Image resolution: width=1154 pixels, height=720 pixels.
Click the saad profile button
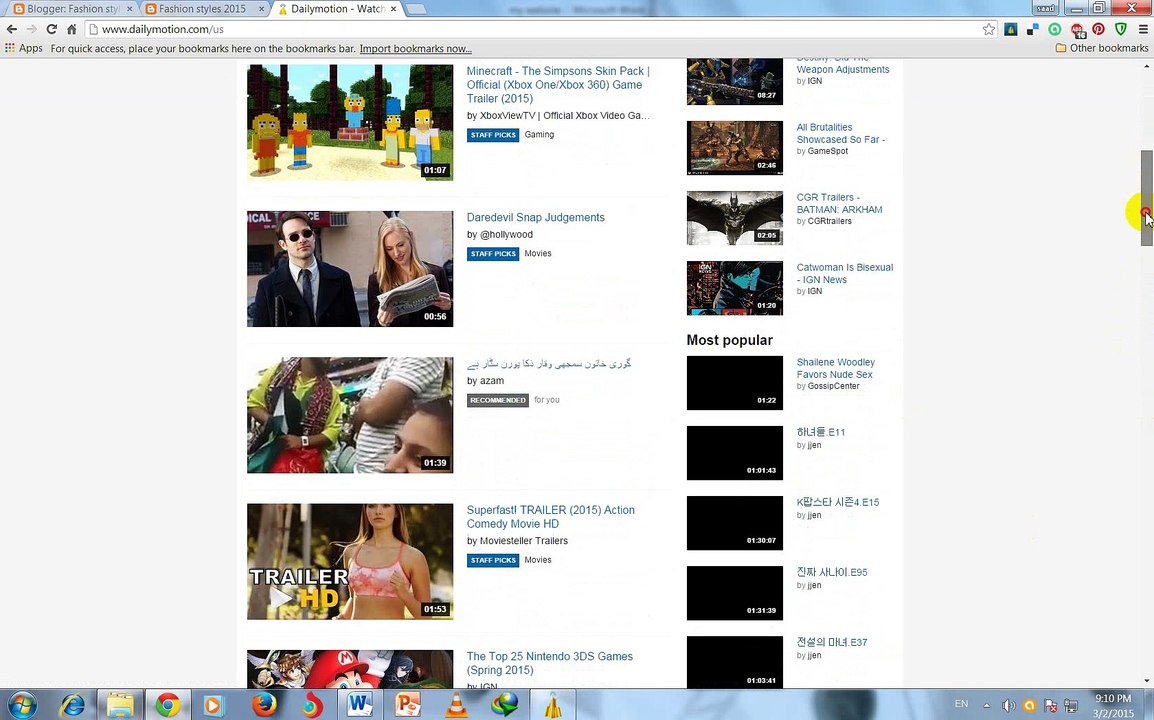[x=1045, y=8]
